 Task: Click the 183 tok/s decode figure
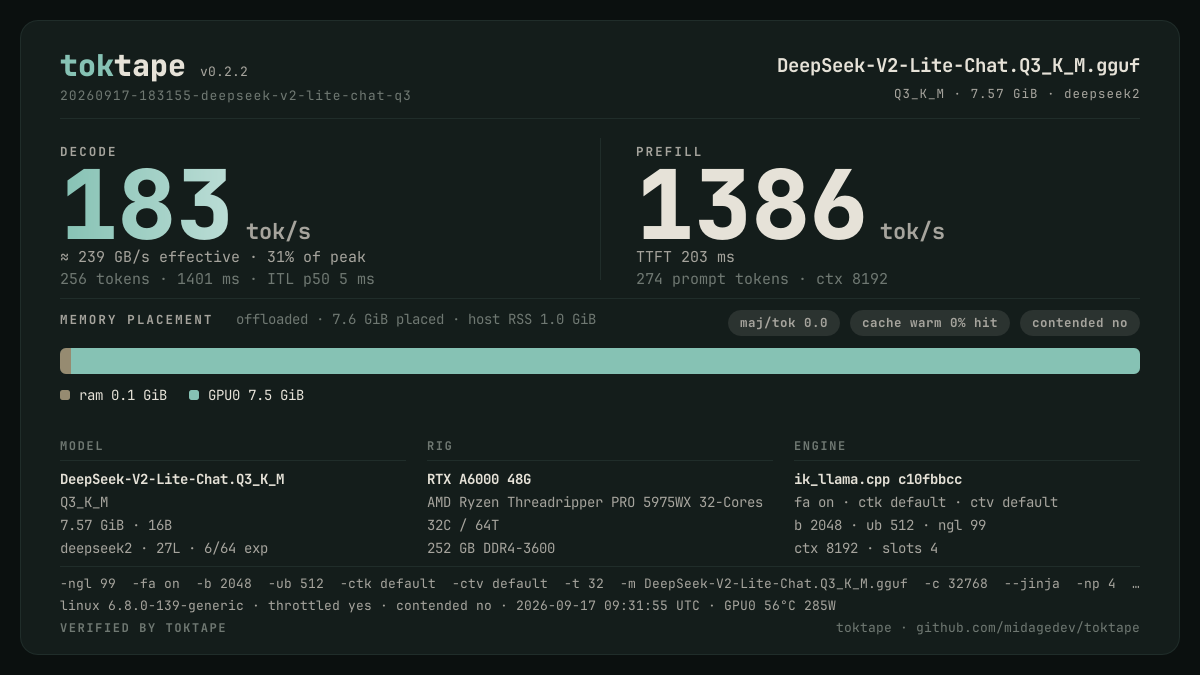[x=186, y=207]
